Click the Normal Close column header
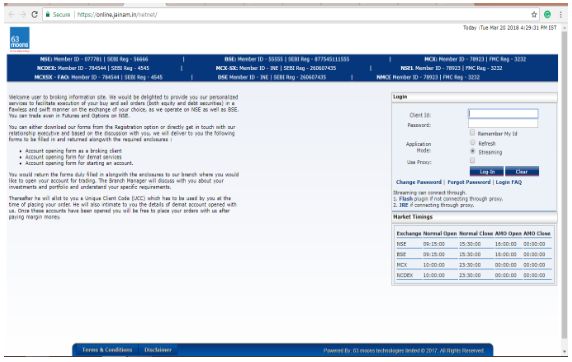The image size is (572, 362). pos(476,234)
